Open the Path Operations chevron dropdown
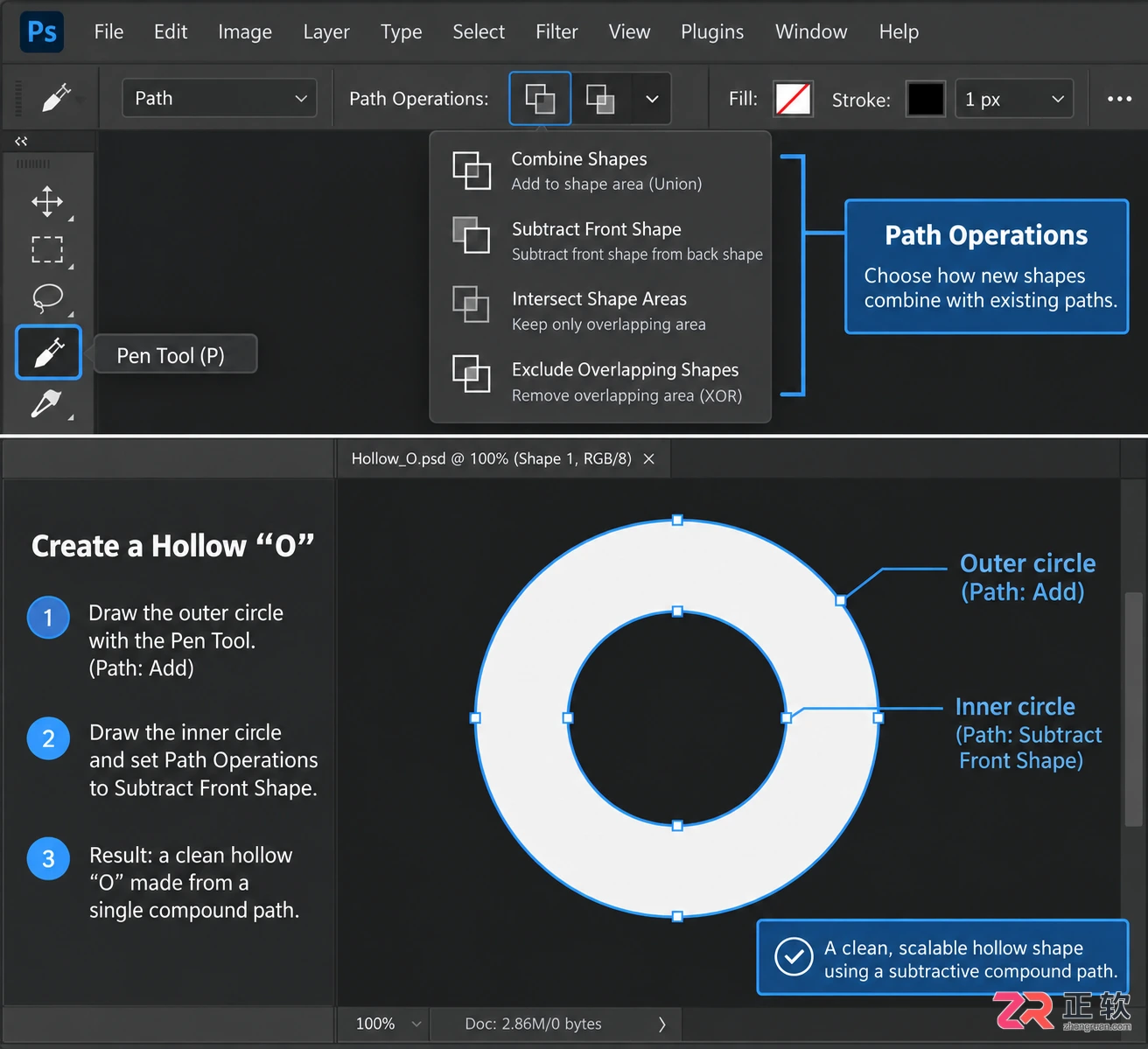 click(652, 99)
